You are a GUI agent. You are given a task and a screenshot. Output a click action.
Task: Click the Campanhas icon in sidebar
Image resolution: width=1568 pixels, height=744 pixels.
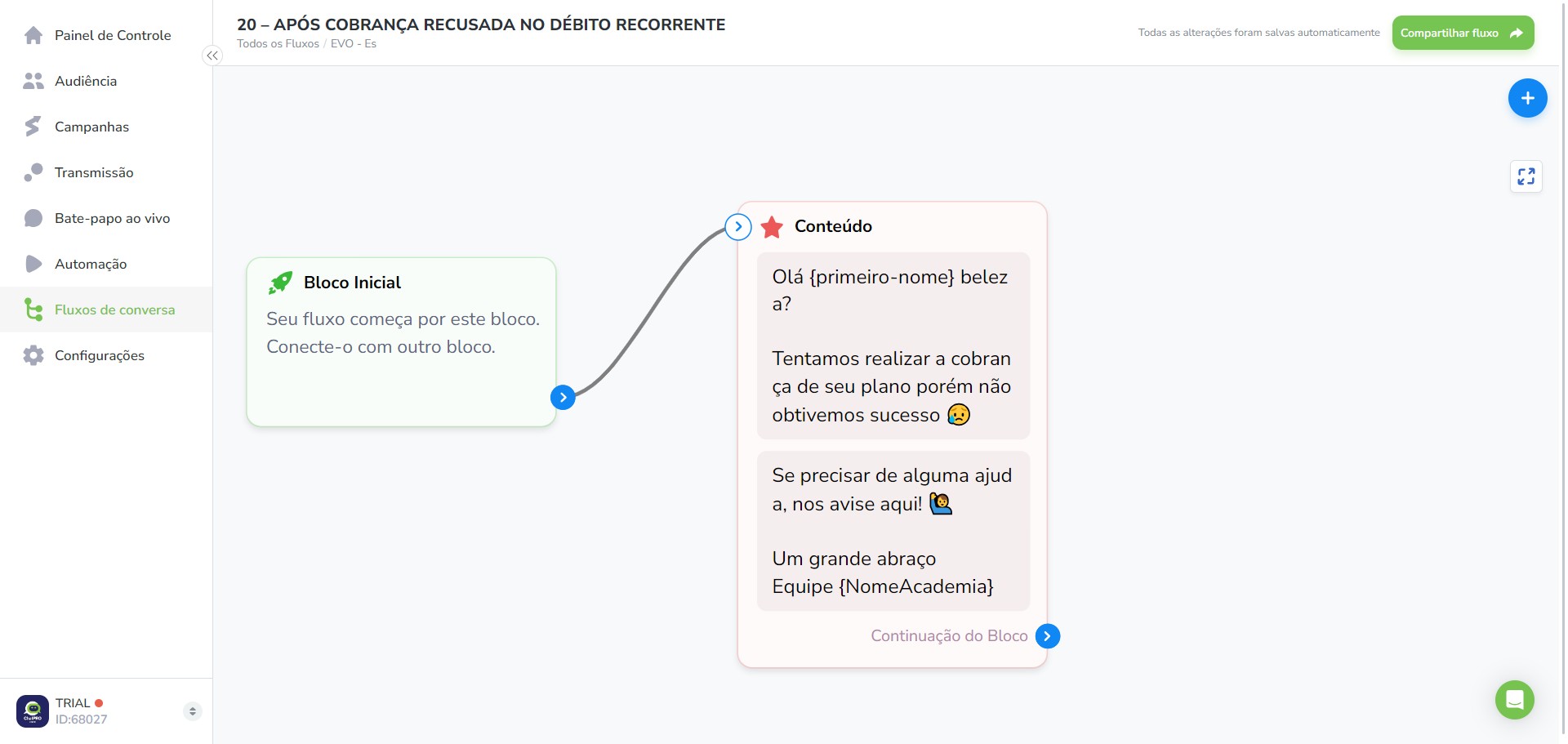(x=33, y=127)
